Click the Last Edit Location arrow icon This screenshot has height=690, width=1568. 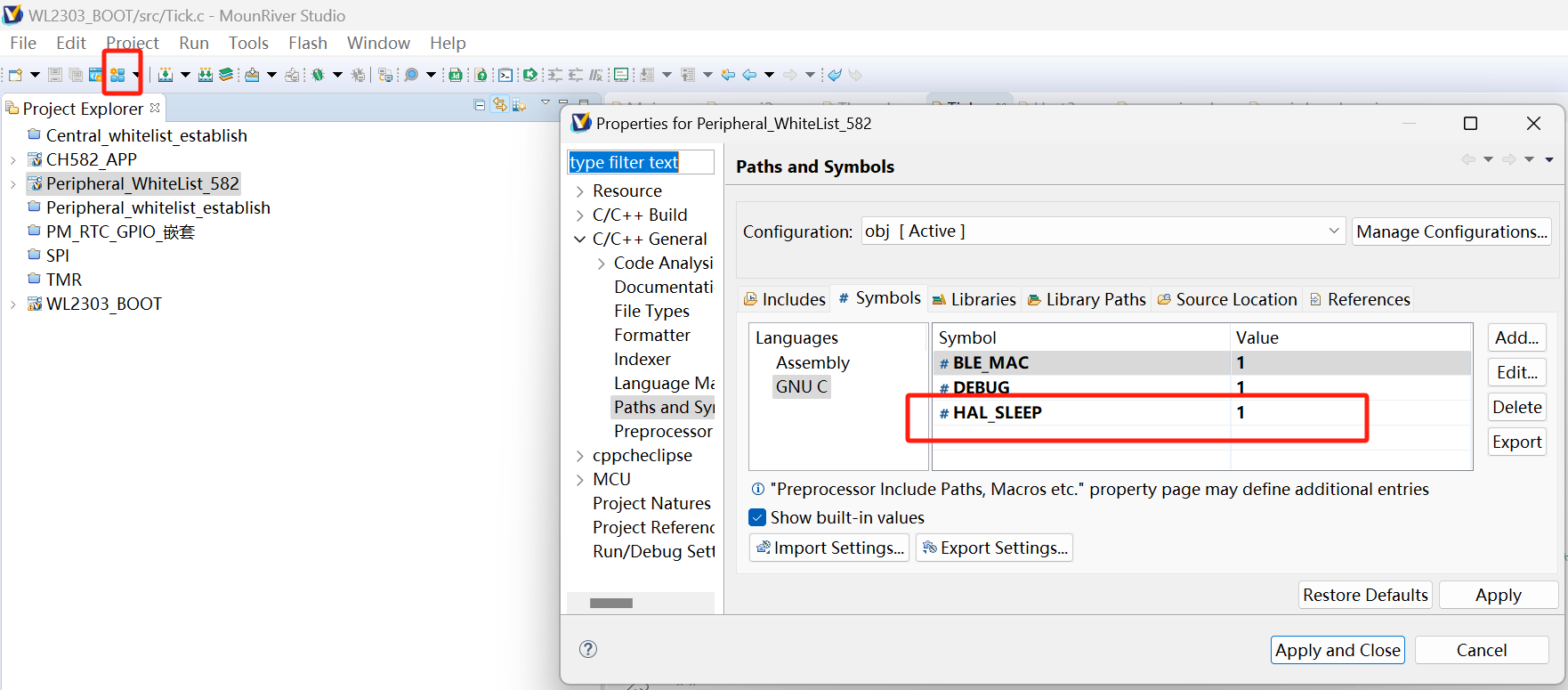coord(727,75)
